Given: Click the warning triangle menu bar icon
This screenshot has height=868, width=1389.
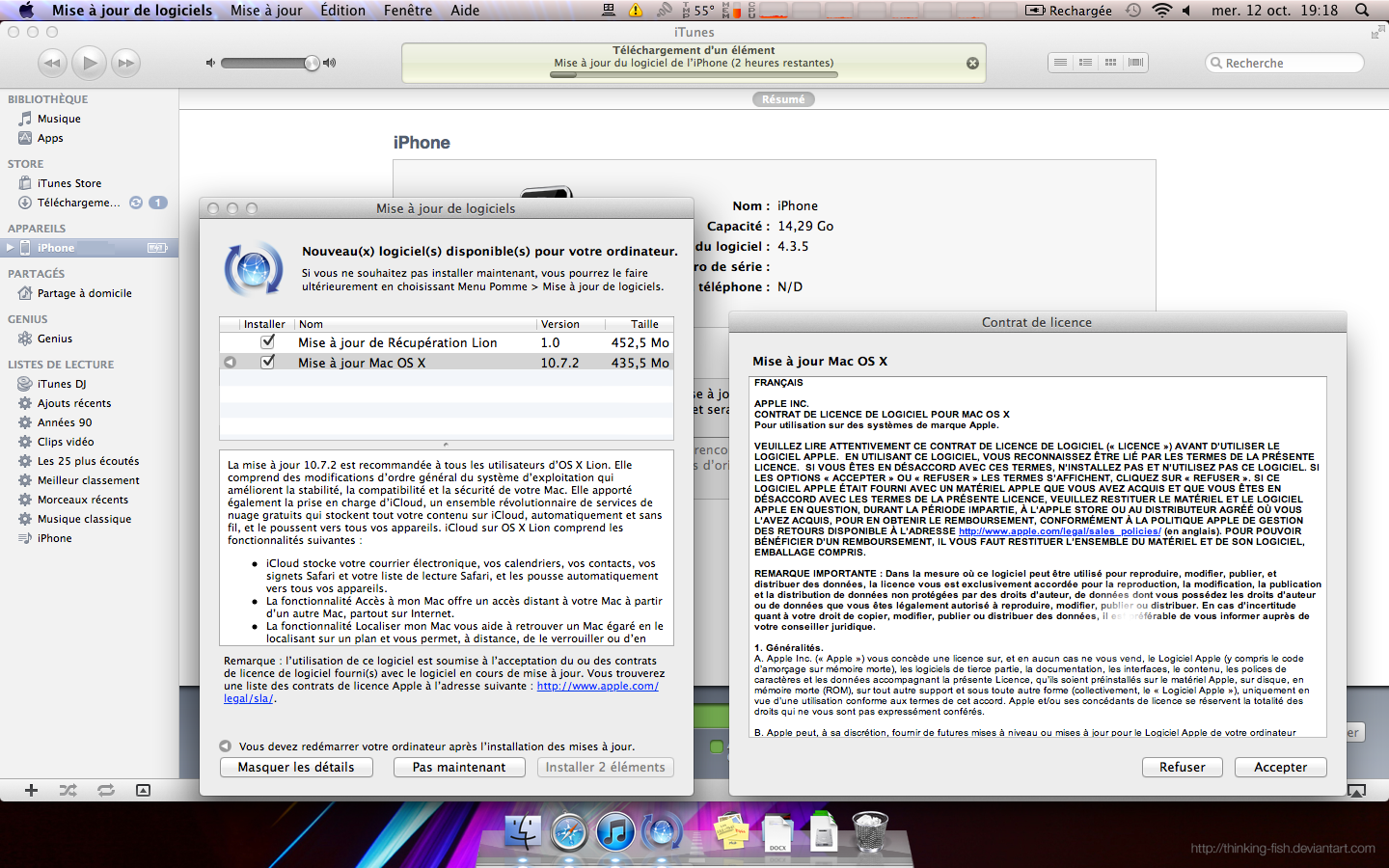Looking at the screenshot, I should click(x=636, y=11).
